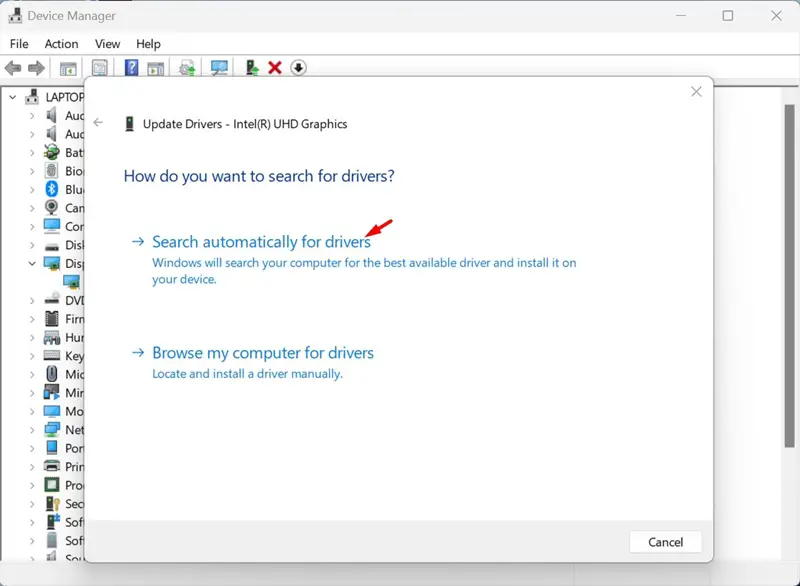The width and height of the screenshot is (800, 586).
Task: Click the Forward arrow toolbar icon
Action: [36, 68]
